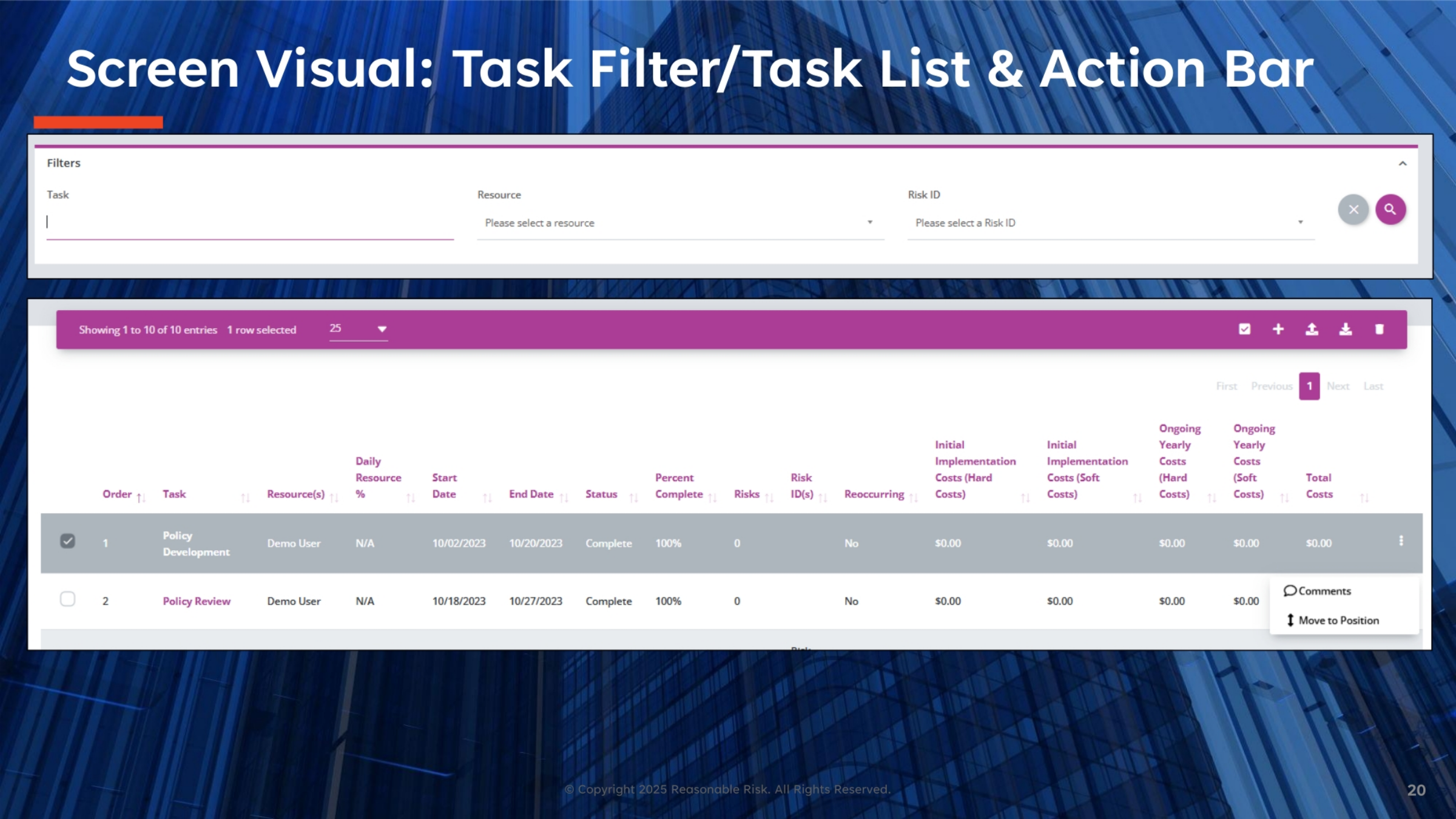Sort table by Start Date column
This screenshot has height=819, width=1456.
pos(487,498)
